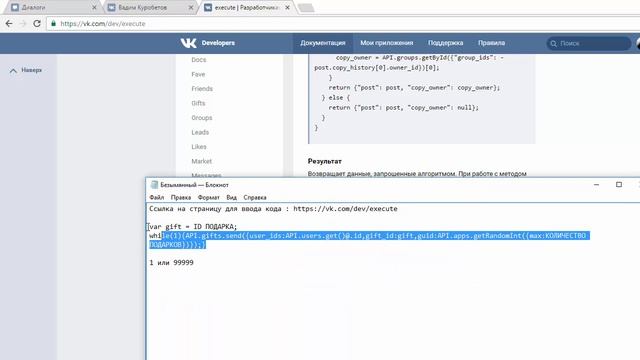Screen dimensions: 640x360
Task: Click the Результат heading text
Action: tap(324, 161)
